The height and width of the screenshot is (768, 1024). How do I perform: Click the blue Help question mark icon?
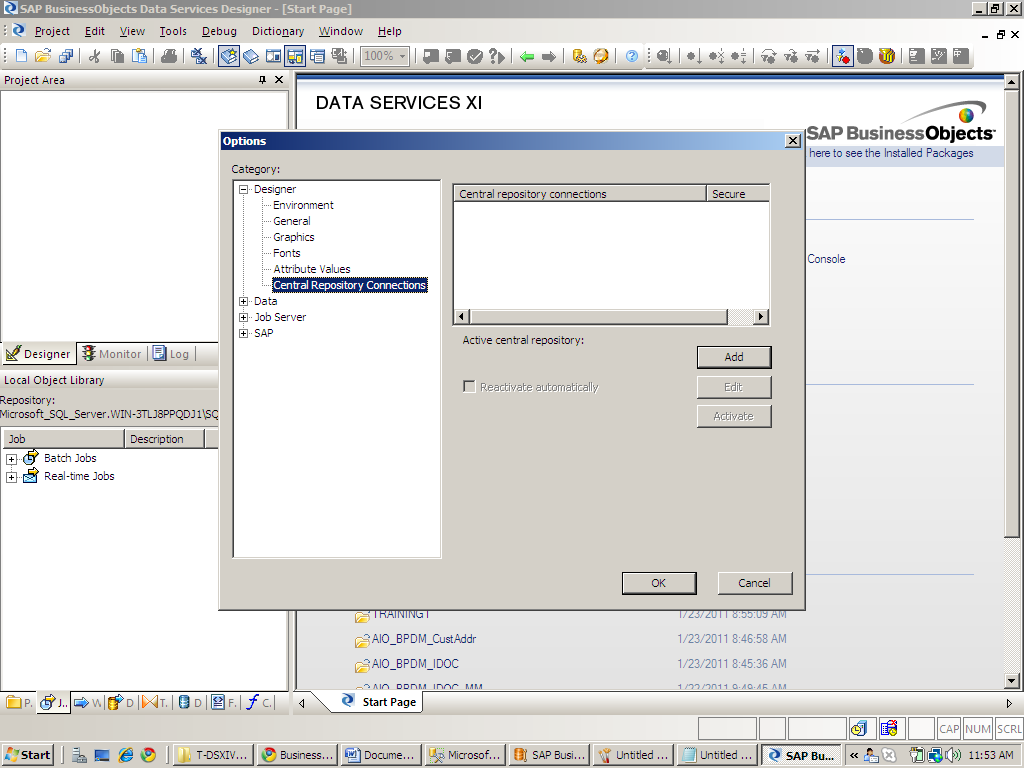(x=632, y=56)
